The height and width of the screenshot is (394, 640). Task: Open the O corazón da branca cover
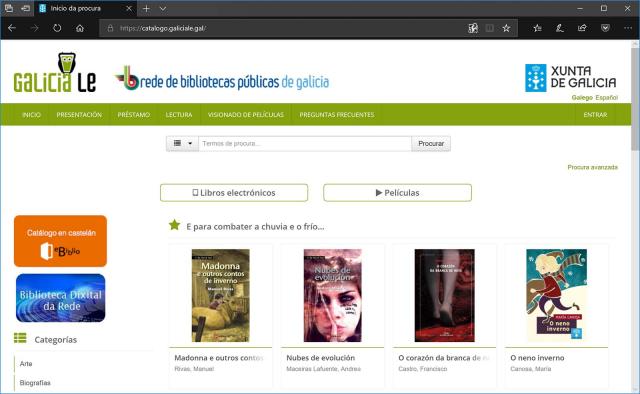(x=444, y=295)
